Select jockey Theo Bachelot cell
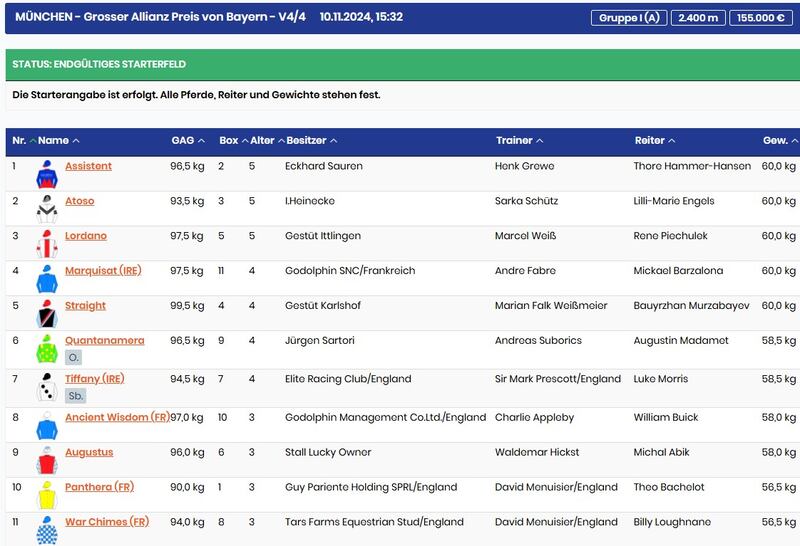 [x=669, y=487]
